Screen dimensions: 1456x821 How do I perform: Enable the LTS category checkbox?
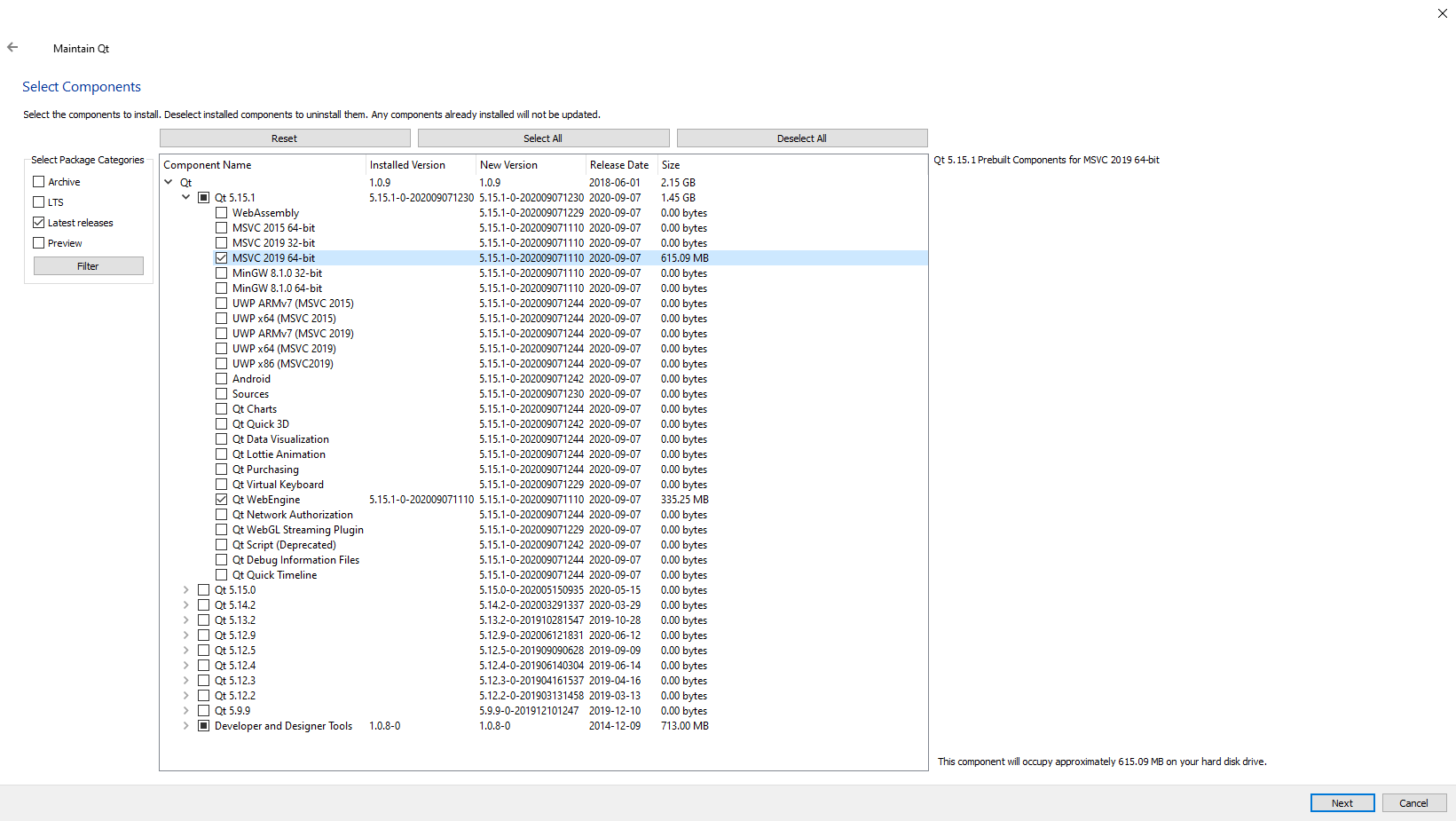click(x=39, y=201)
